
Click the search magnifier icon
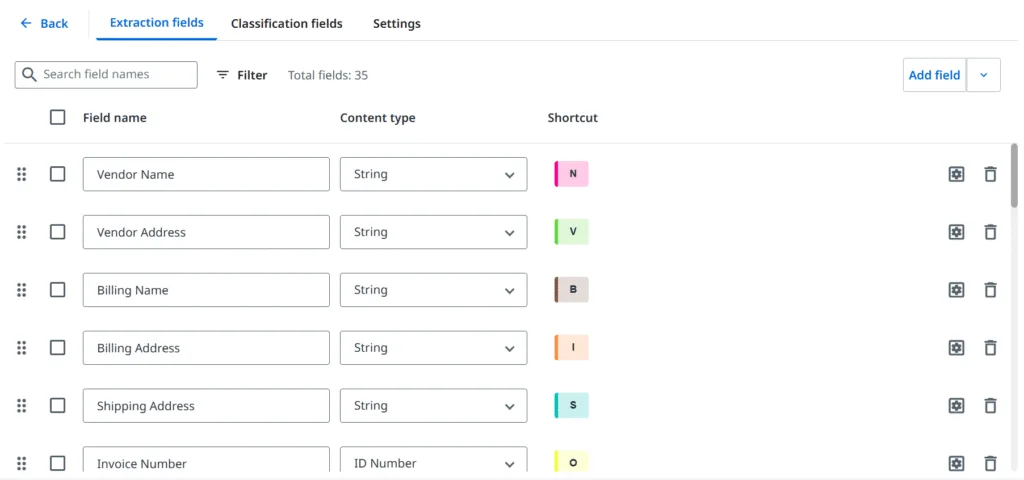point(29,74)
